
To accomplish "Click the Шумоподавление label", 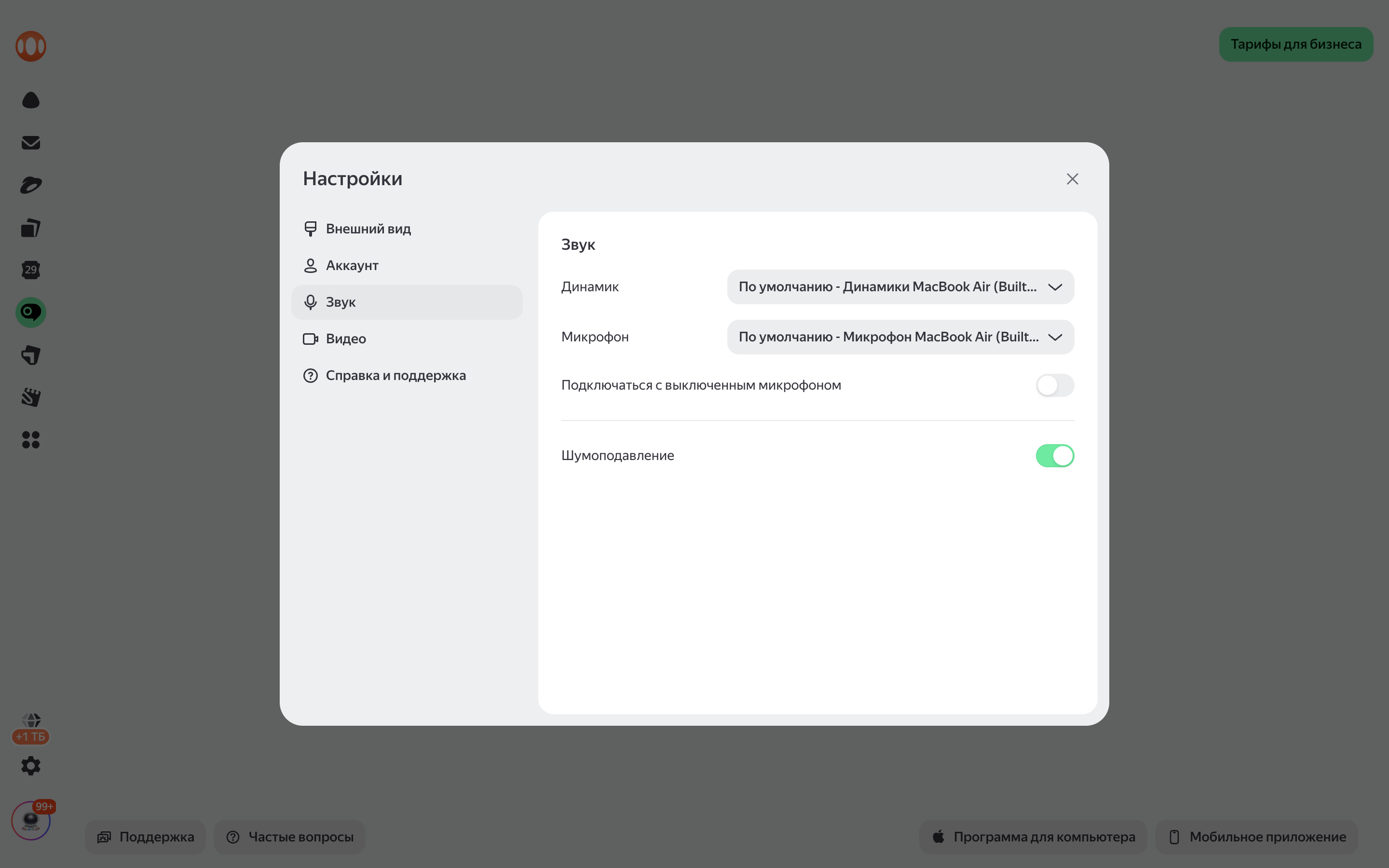I will pos(618,456).
